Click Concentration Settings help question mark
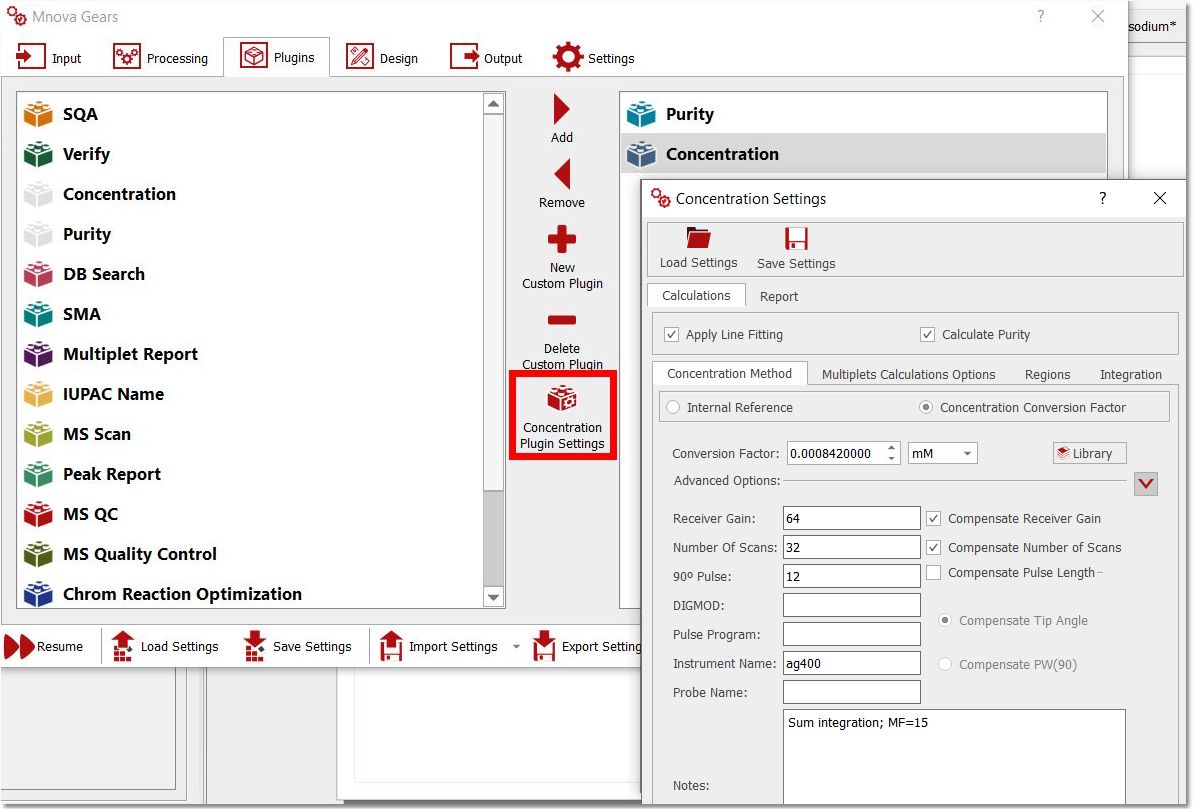 [x=1102, y=199]
